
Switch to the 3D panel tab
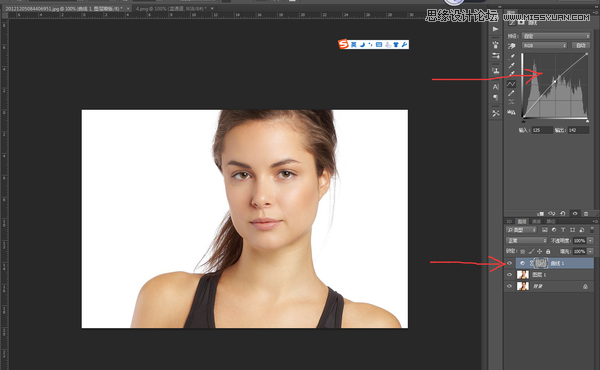tap(509, 222)
